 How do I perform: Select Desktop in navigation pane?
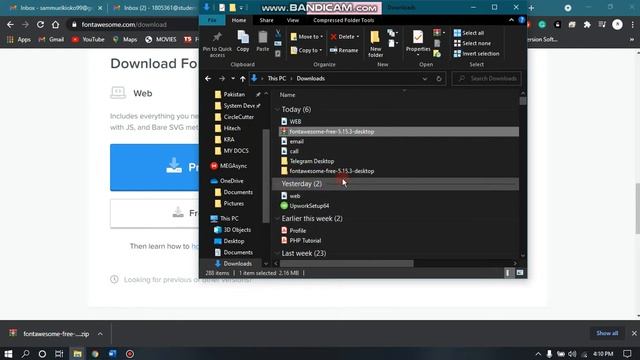[x=233, y=241]
